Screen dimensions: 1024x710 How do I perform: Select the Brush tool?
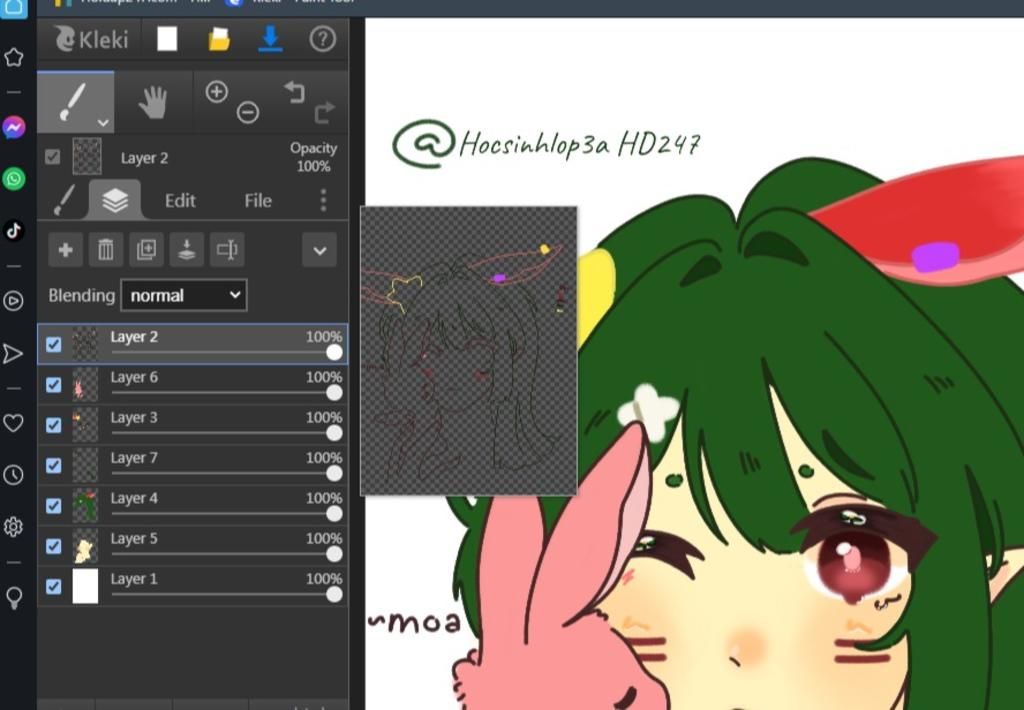click(76, 103)
